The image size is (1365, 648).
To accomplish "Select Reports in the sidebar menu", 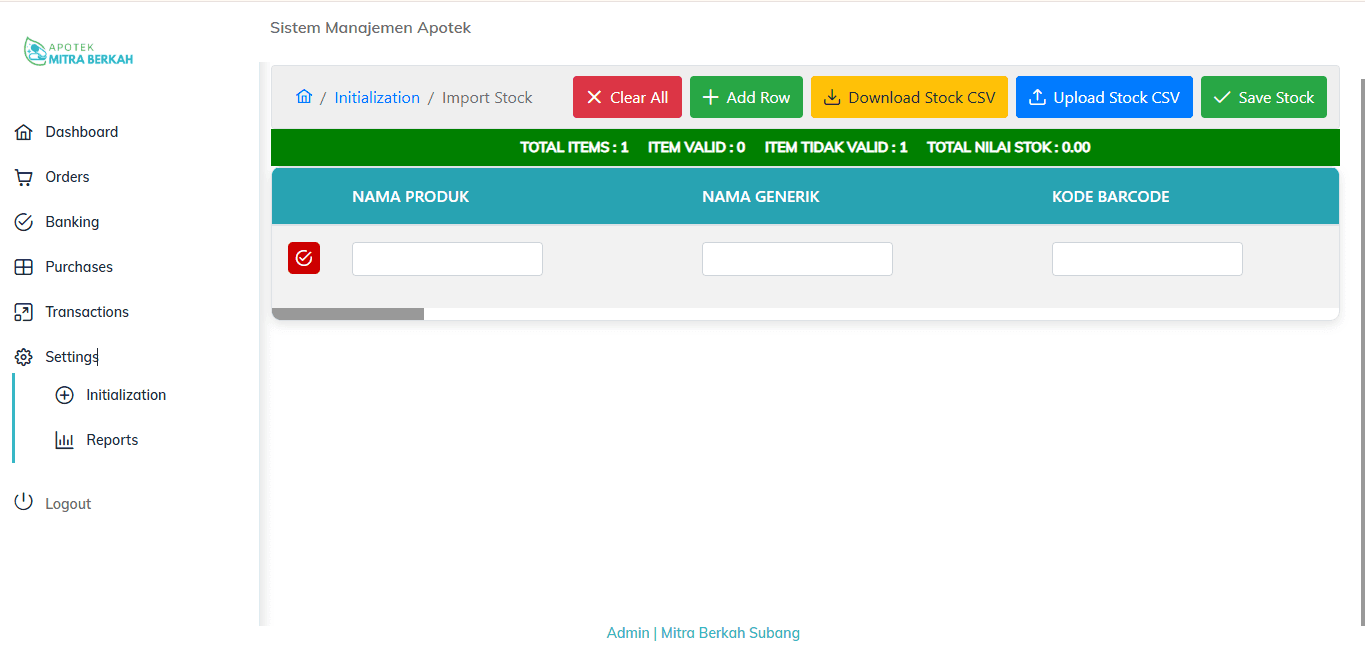I will [112, 439].
